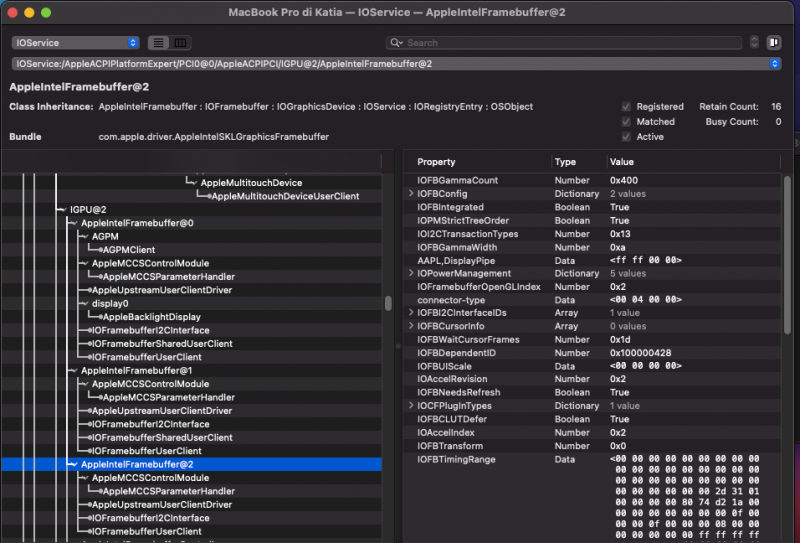Screen dimensions: 800x543
Task: Toggle the Registered checkbox
Action: [626, 106]
